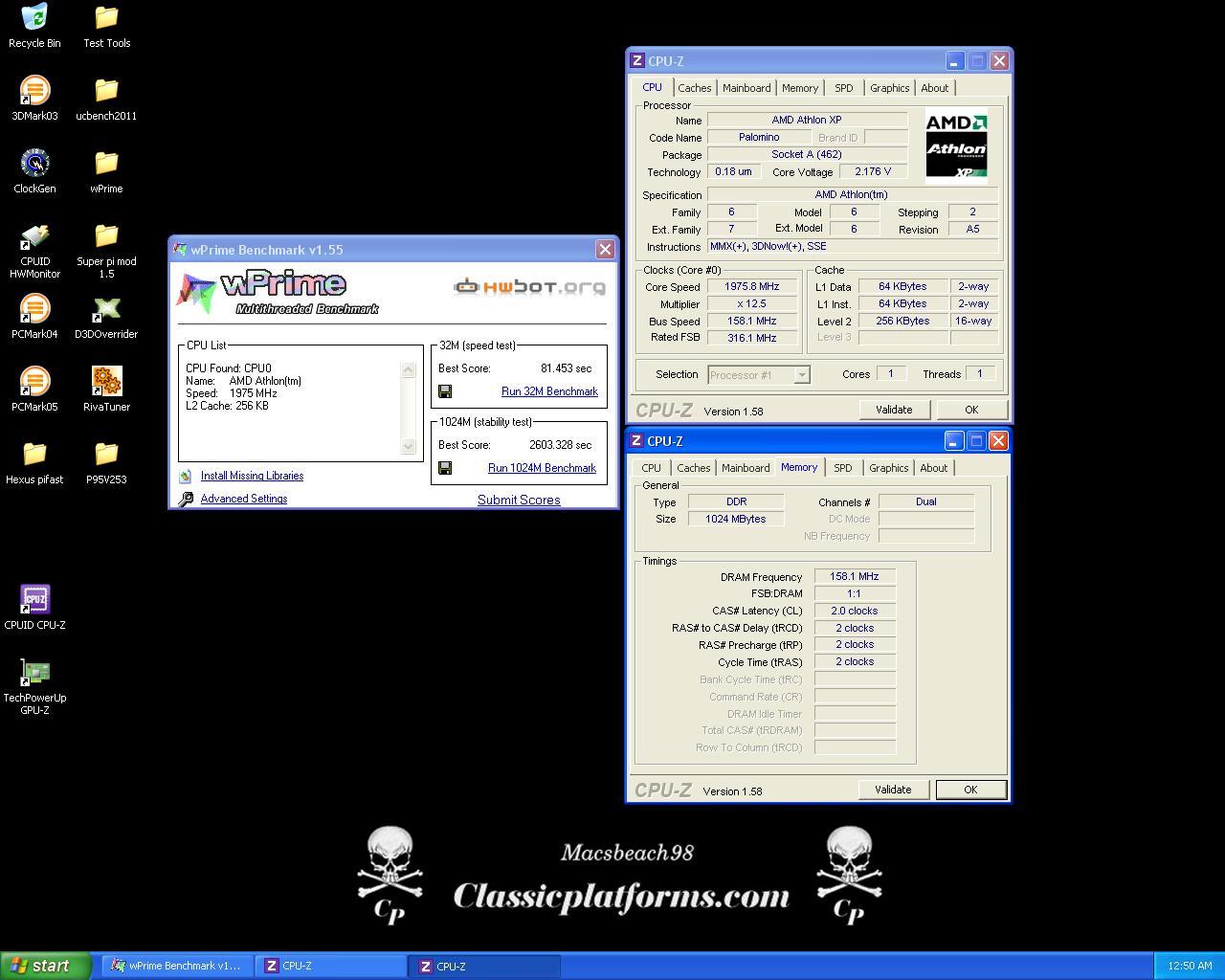Select the SPD tab in lower CPU-Z window

coord(842,468)
